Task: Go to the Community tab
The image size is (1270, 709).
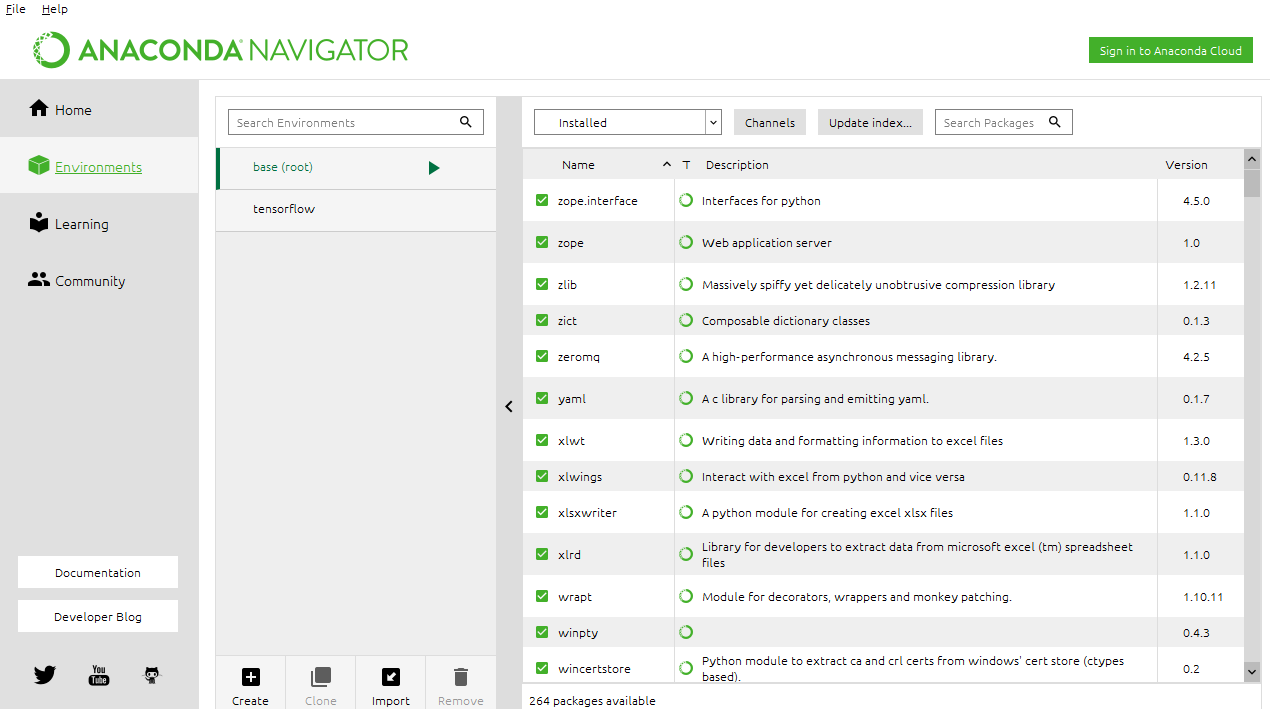Action: click(99, 280)
